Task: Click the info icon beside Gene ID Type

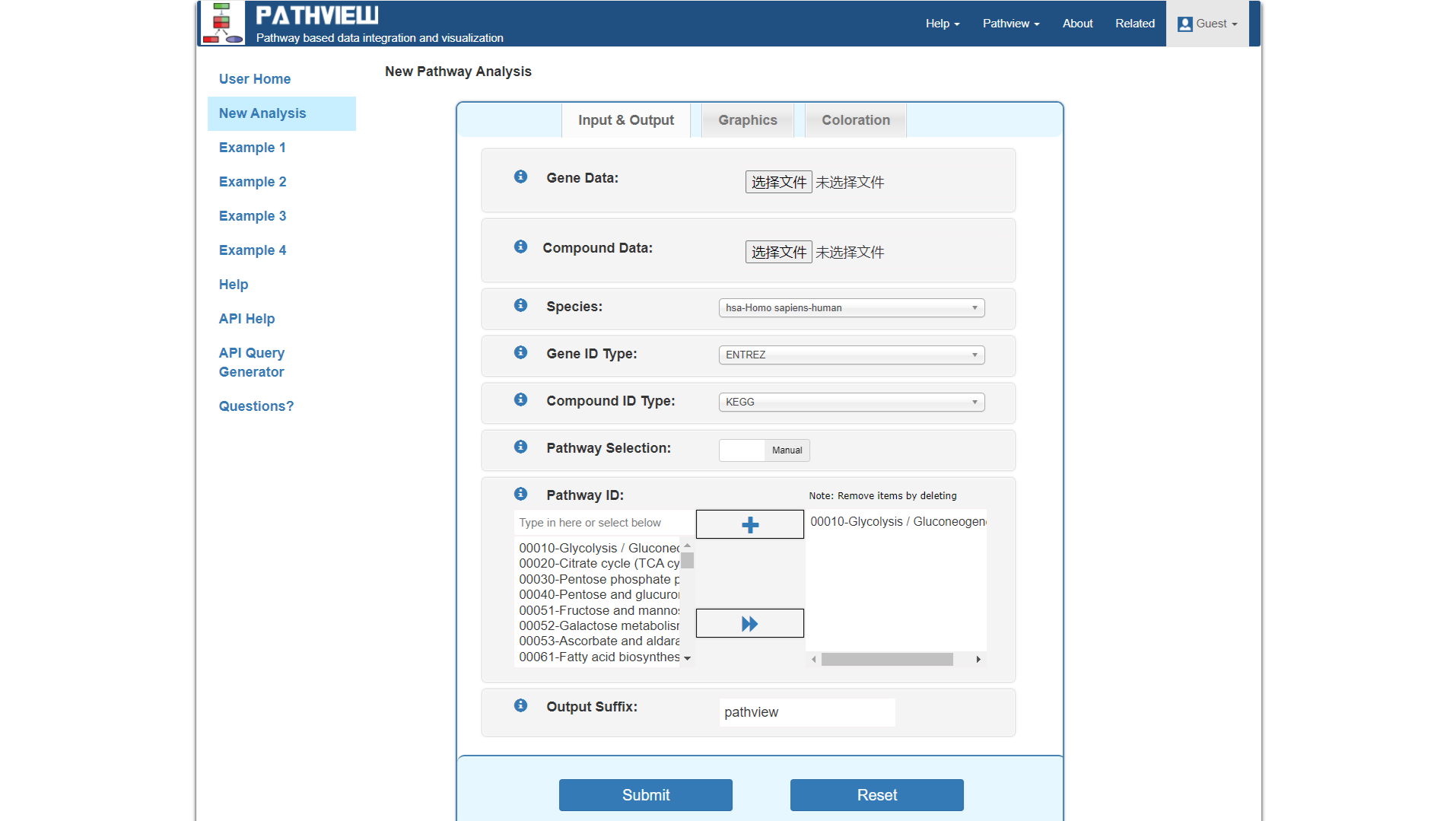Action: tap(520, 352)
